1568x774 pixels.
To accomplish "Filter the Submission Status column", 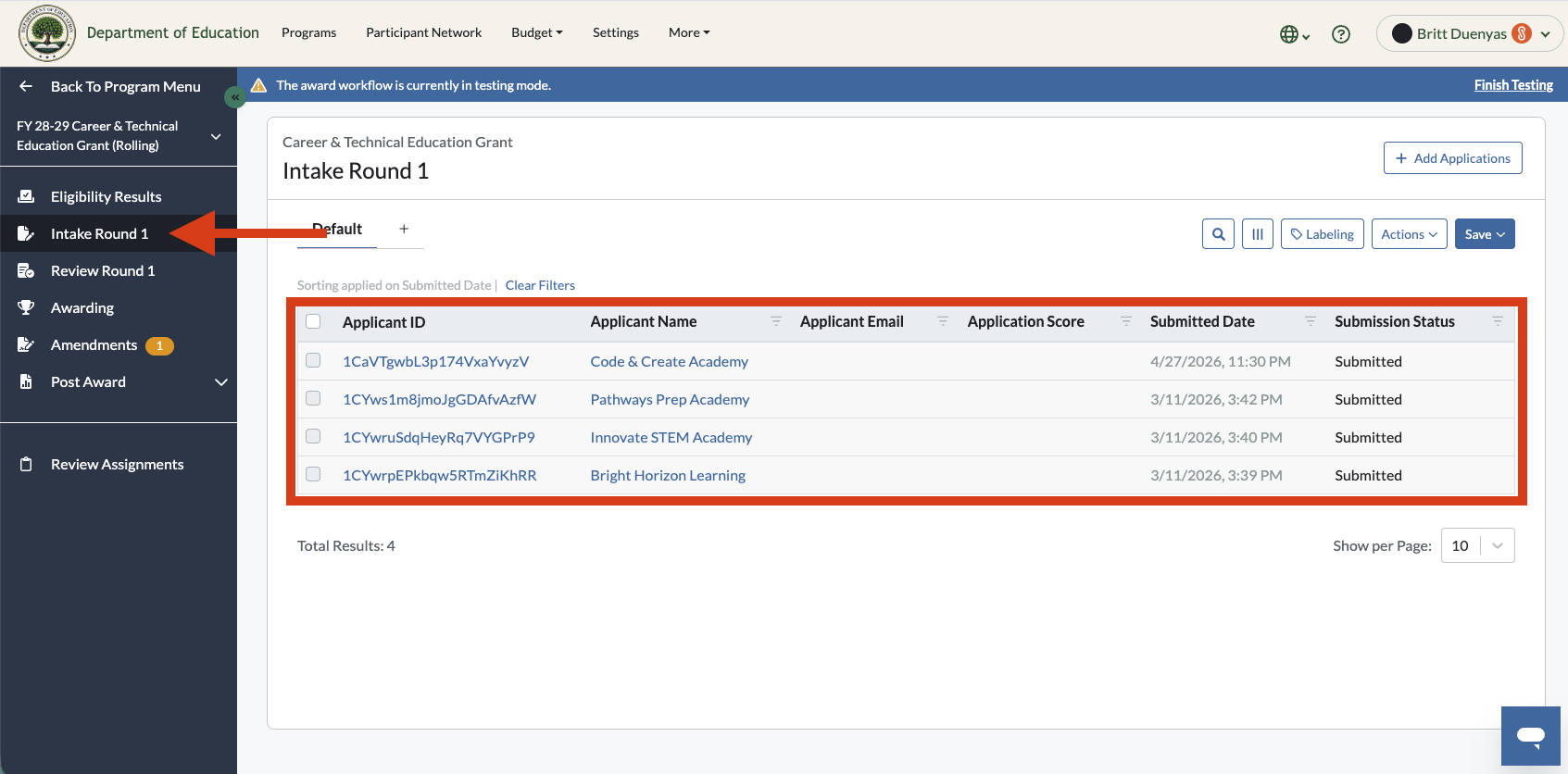I will click(x=1497, y=321).
